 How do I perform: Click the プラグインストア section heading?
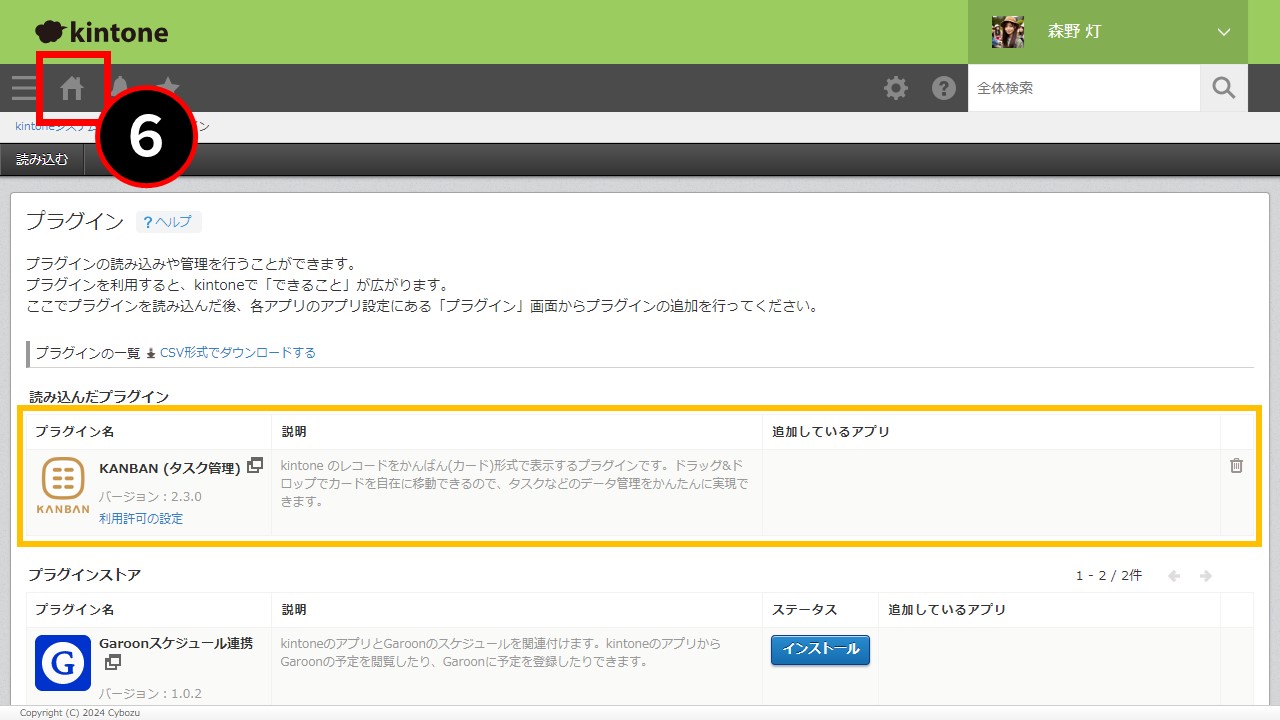[x=84, y=575]
